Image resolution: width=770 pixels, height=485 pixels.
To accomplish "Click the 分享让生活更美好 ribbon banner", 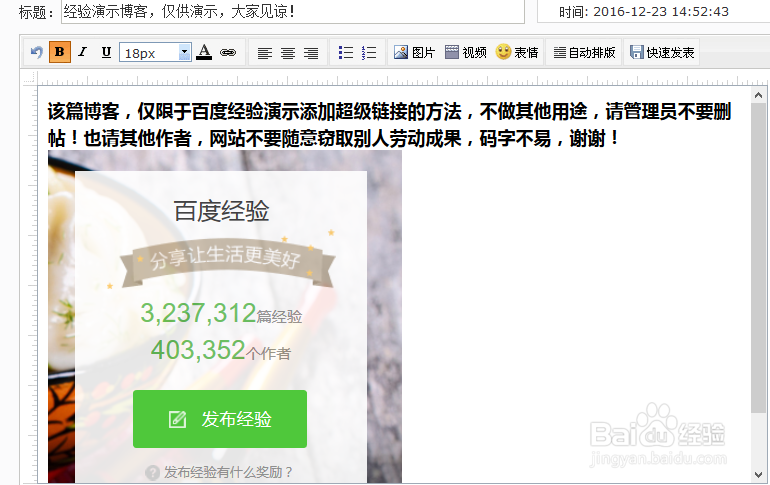I will 227,264.
